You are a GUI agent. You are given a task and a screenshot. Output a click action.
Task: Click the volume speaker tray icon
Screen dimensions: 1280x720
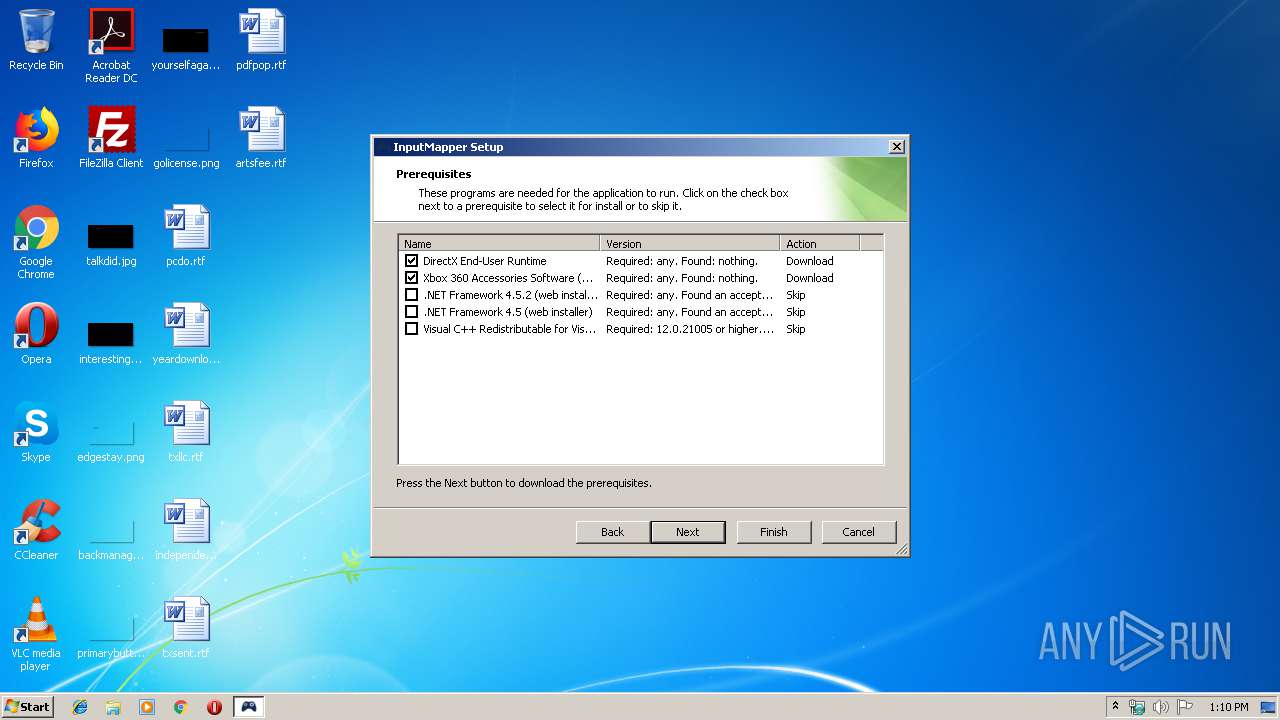(x=1161, y=707)
